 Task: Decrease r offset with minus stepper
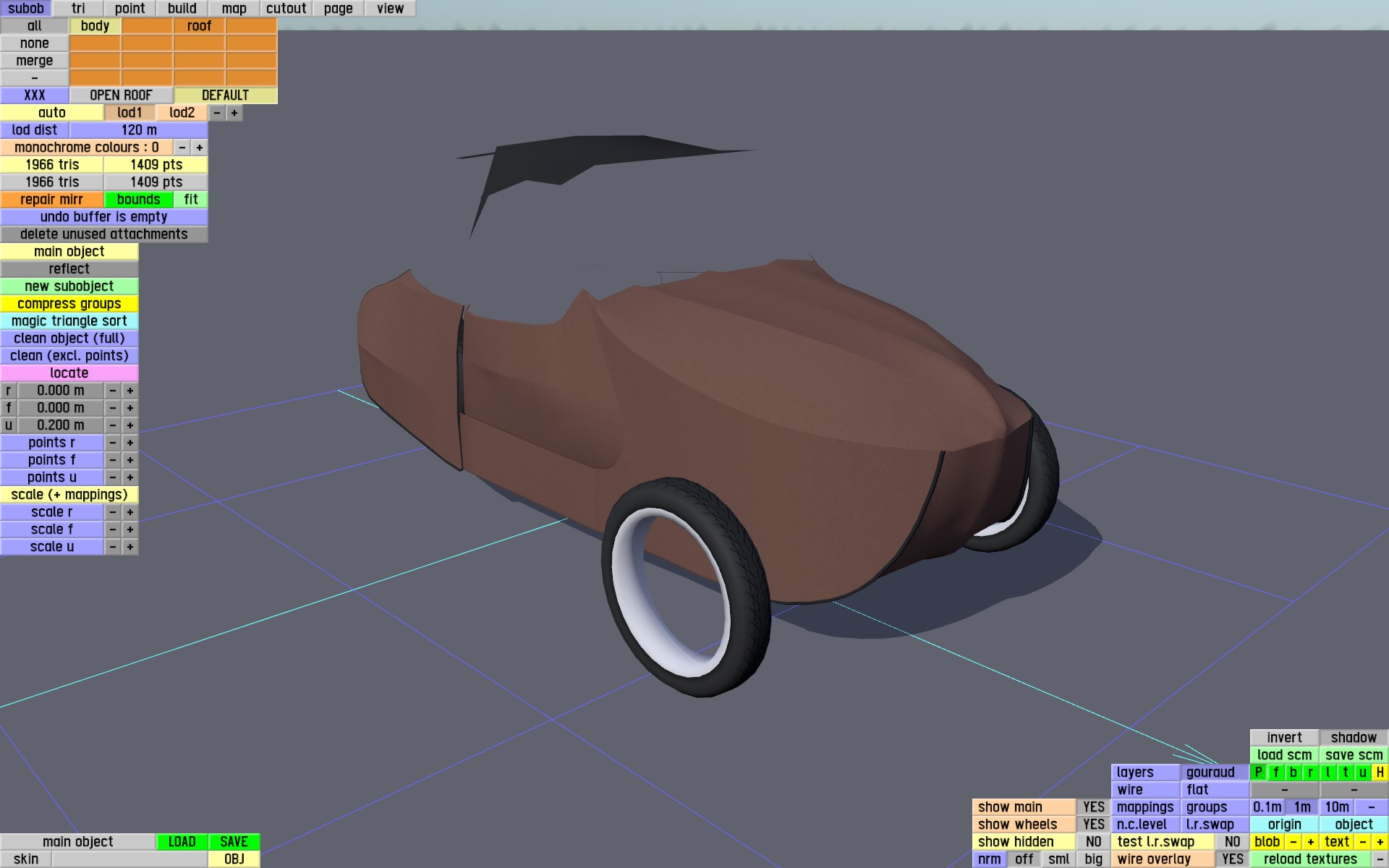point(113,391)
